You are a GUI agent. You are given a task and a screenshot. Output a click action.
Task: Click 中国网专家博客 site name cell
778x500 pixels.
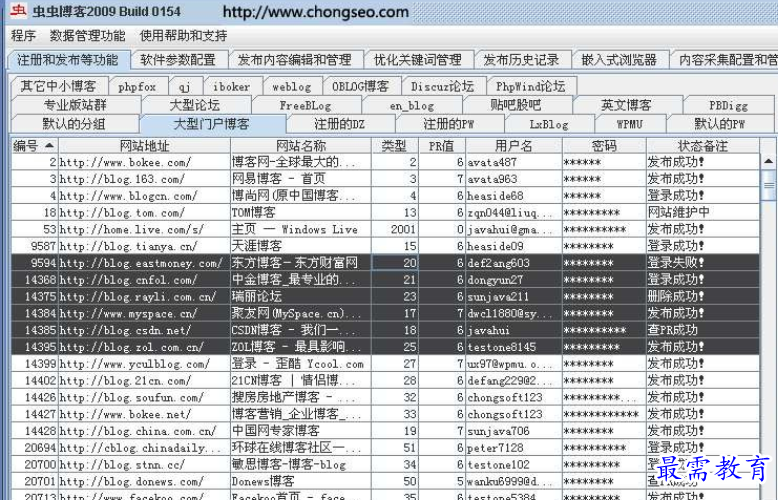pyautogui.click(x=301, y=431)
